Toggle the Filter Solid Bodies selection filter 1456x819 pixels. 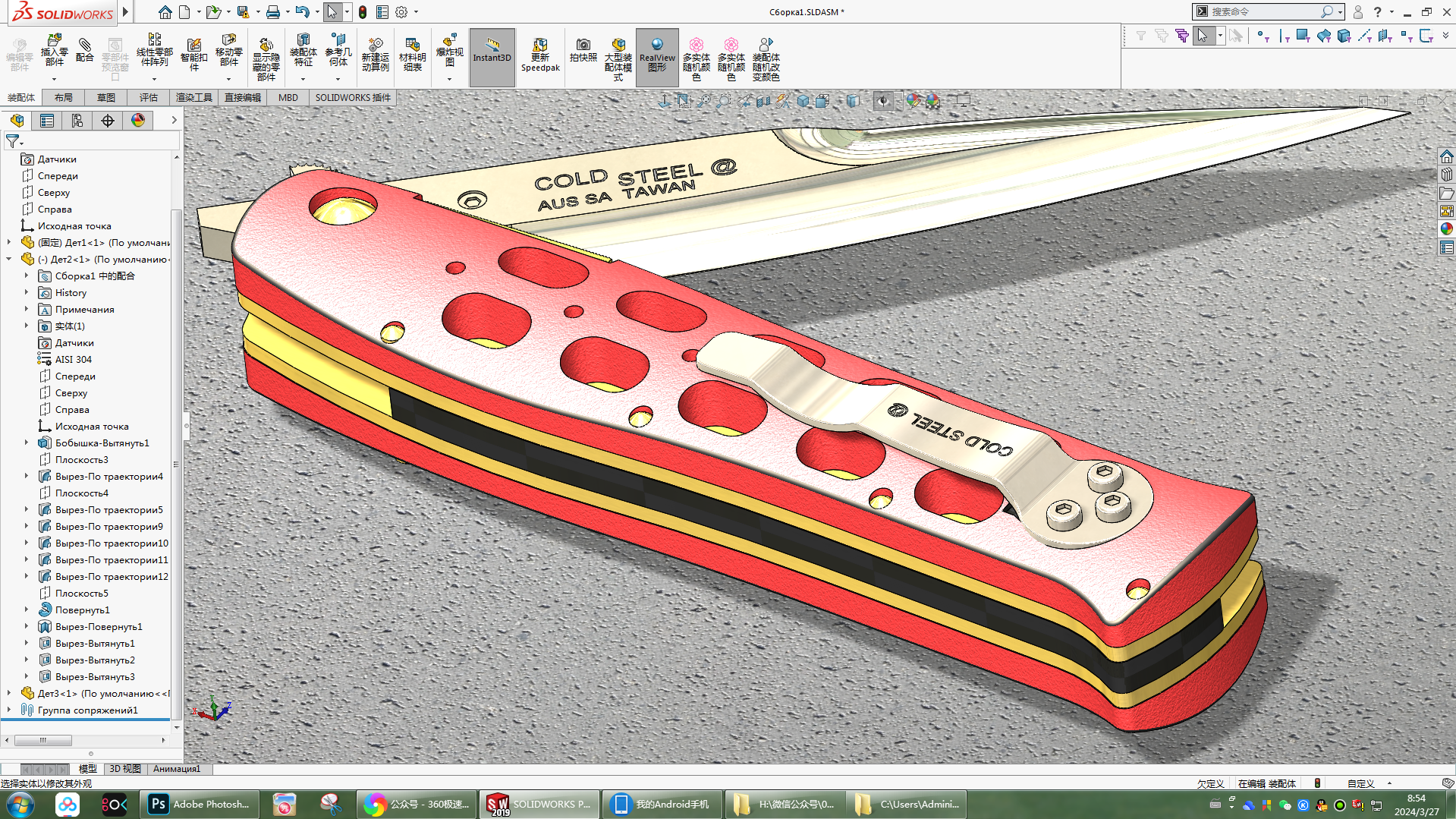coord(1344,36)
